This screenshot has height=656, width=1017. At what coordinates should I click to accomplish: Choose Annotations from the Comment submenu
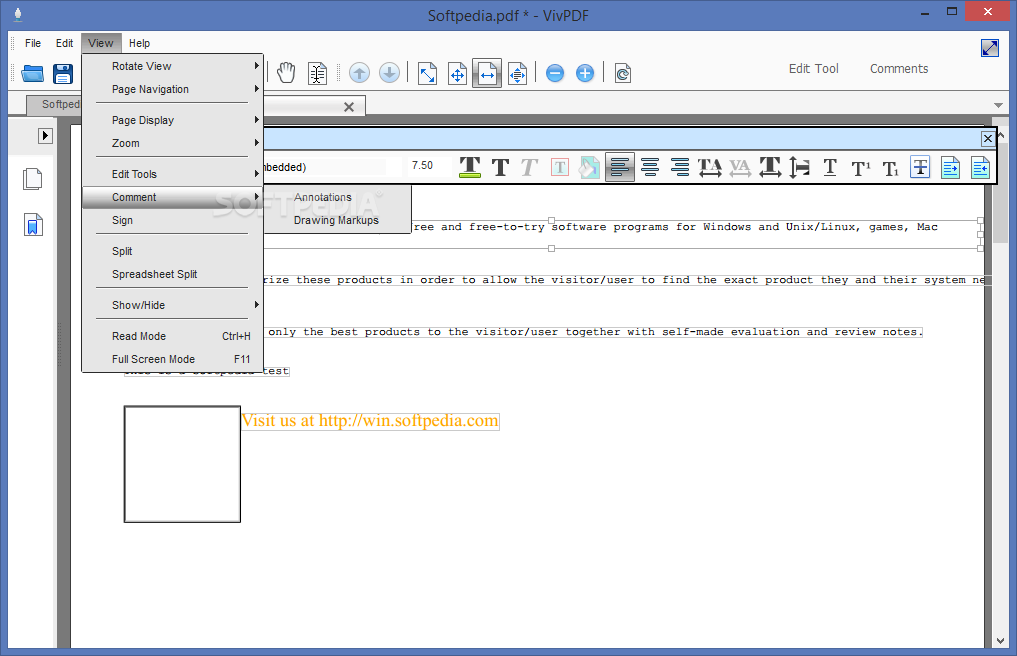point(337,197)
